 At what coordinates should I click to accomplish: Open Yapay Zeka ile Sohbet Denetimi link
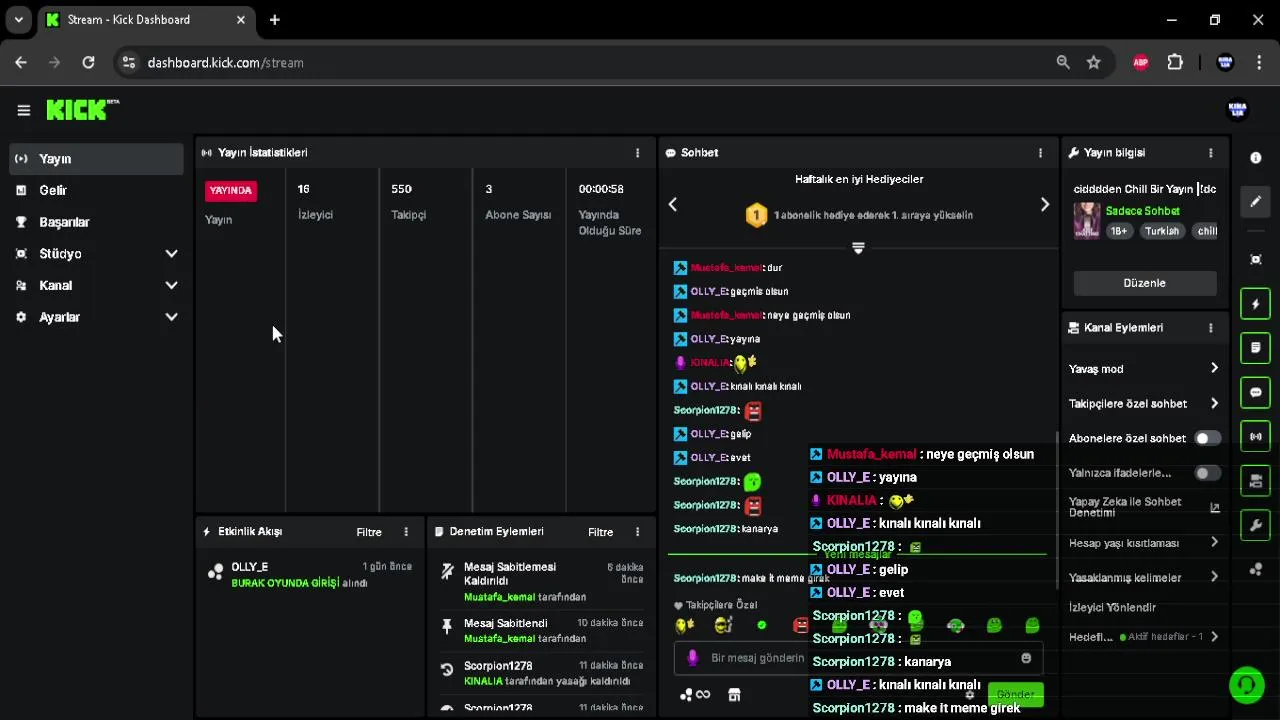click(1144, 507)
